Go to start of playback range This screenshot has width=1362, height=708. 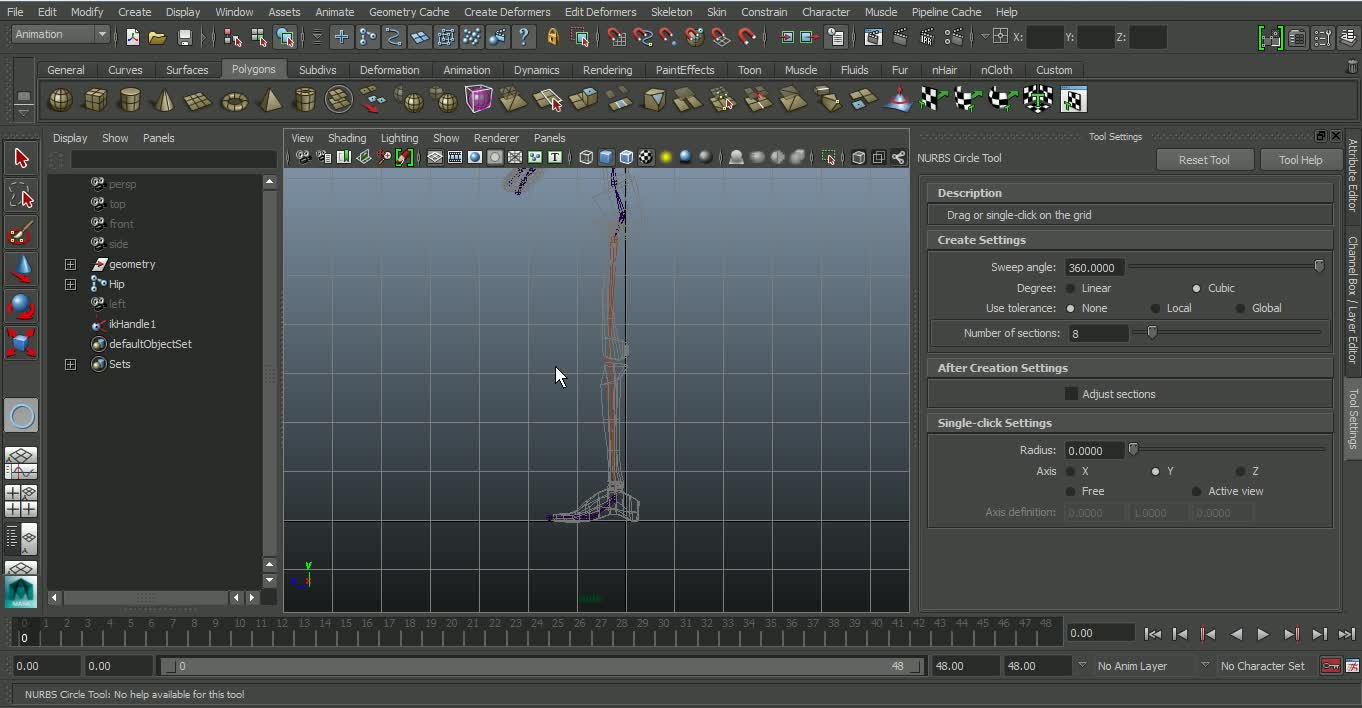click(1153, 634)
